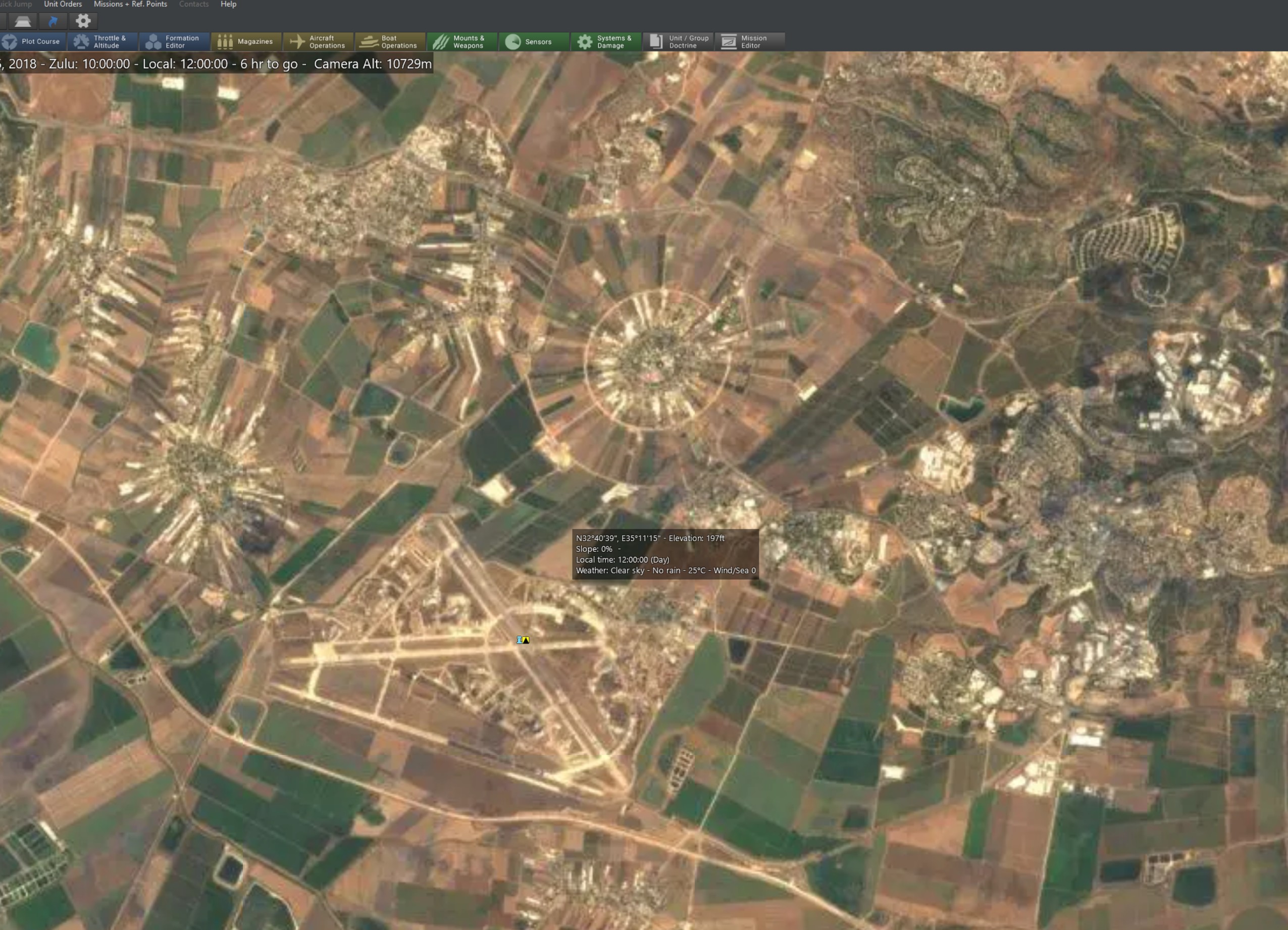Open the Magazines panel

coord(246,41)
